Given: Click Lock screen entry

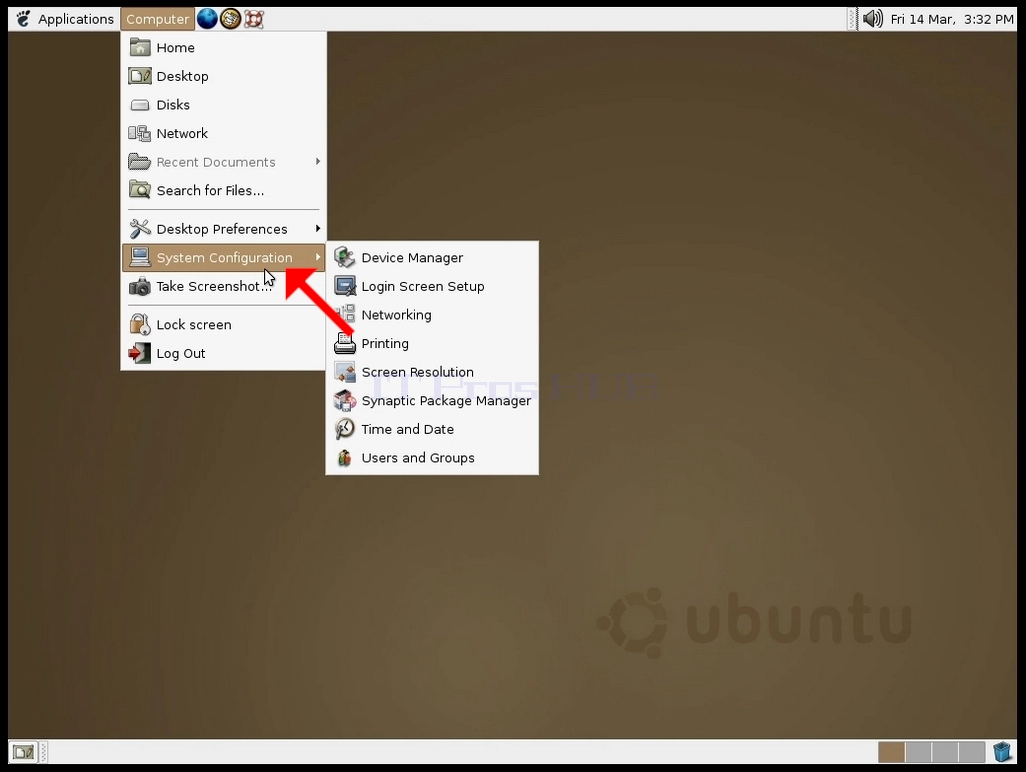Looking at the screenshot, I should click(224, 325).
